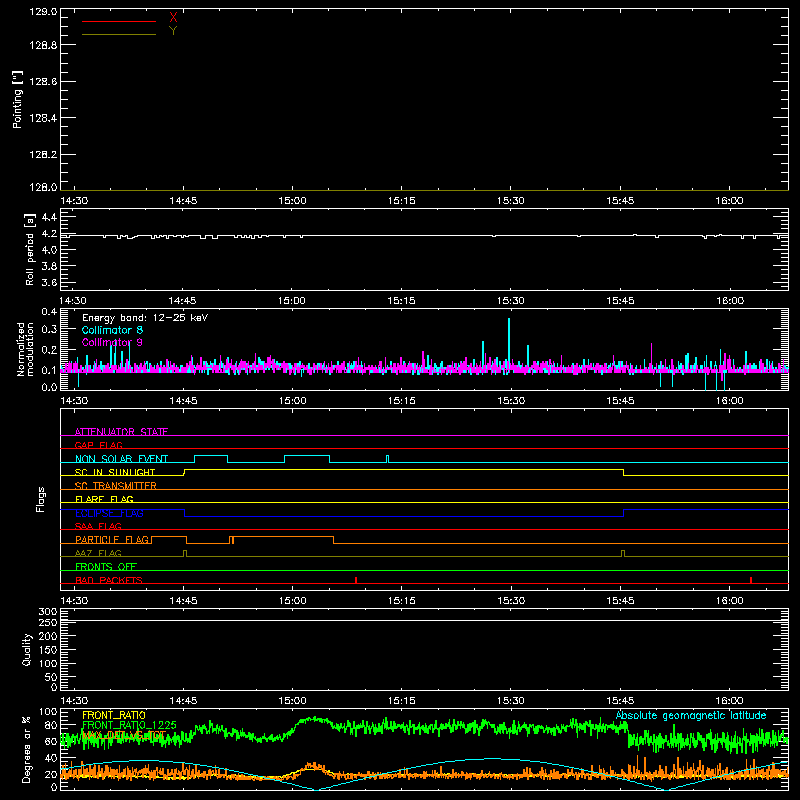Click the ECLIPSE_FLAG label

109,513
